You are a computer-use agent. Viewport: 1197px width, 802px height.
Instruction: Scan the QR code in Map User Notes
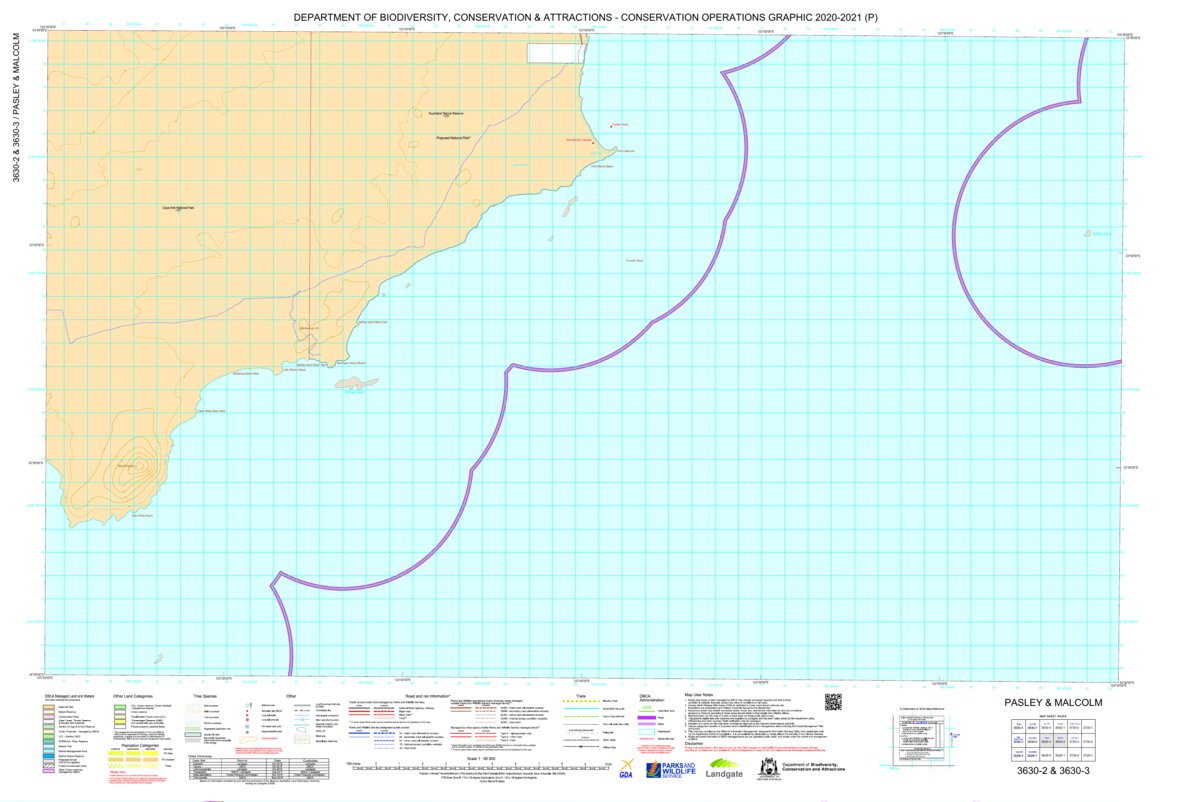pos(833,701)
